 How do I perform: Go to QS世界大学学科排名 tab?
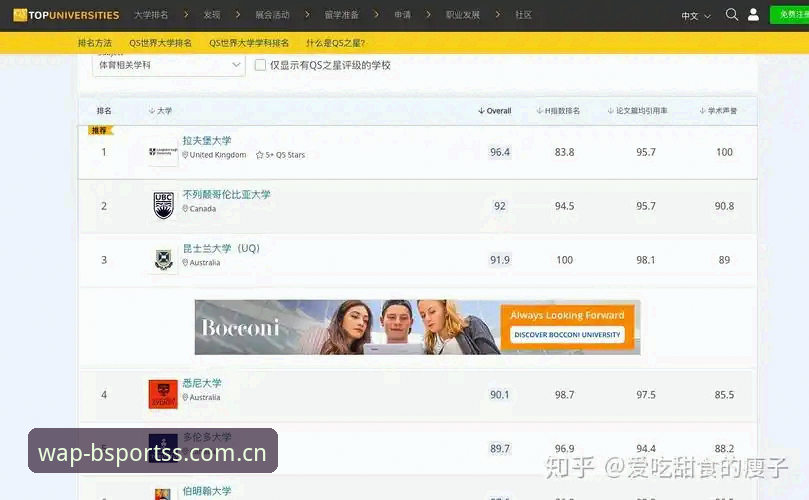point(249,43)
